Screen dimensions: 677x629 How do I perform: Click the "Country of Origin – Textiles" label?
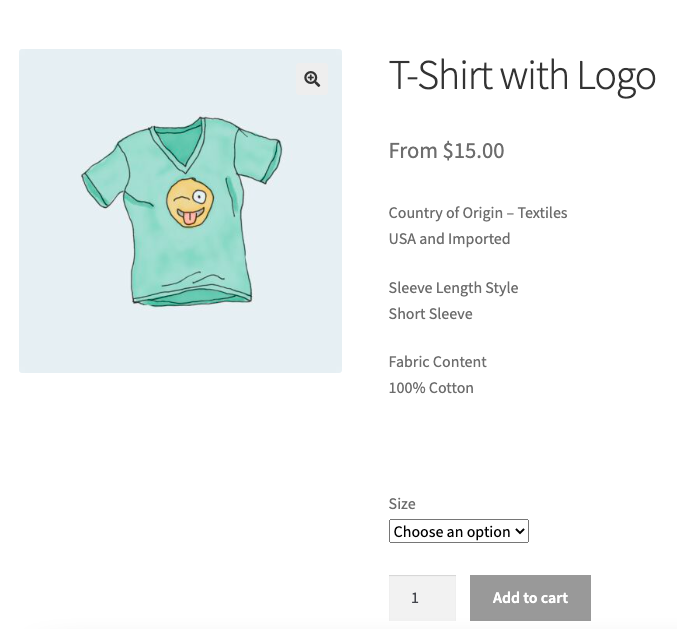tap(478, 213)
